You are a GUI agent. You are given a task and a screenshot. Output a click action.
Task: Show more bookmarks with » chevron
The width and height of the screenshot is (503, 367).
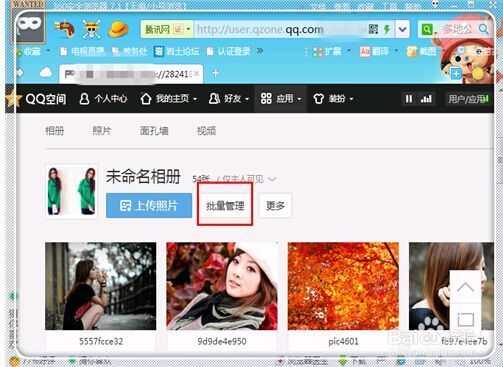point(260,51)
